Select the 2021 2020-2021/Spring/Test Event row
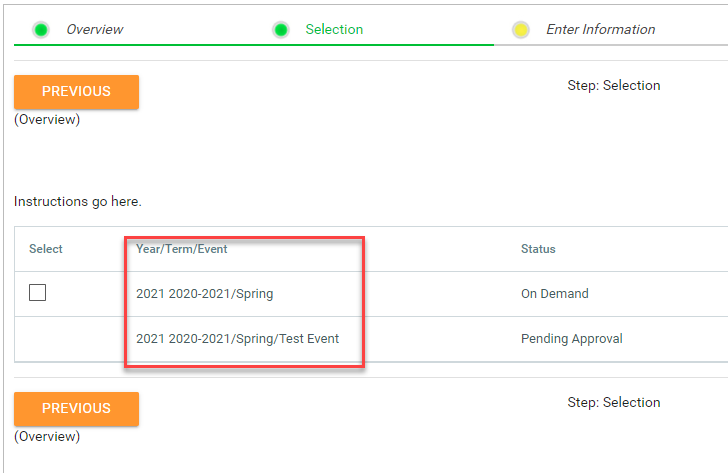This screenshot has height=473, width=728. (237, 339)
